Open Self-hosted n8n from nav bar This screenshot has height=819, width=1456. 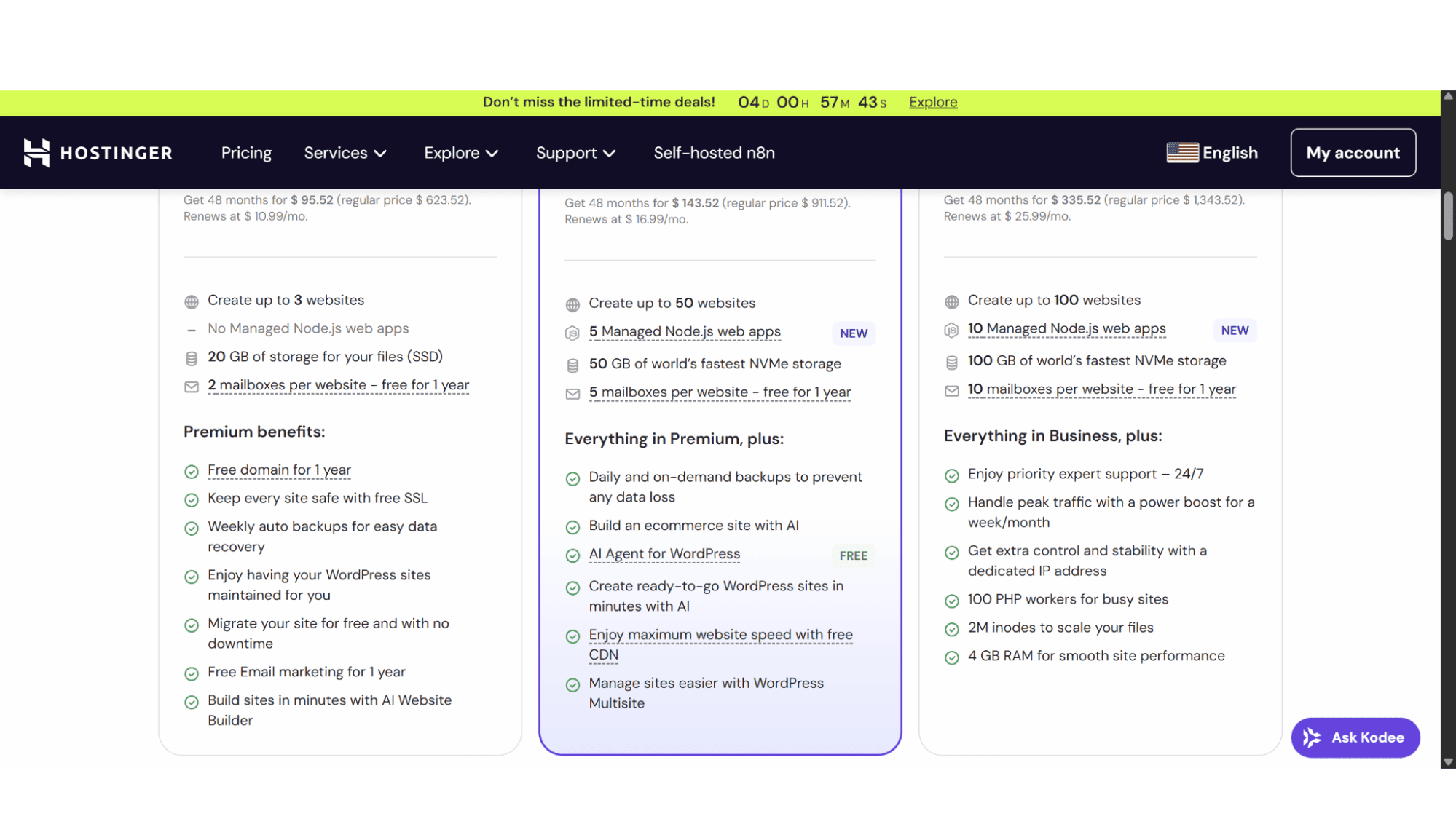pos(714,153)
